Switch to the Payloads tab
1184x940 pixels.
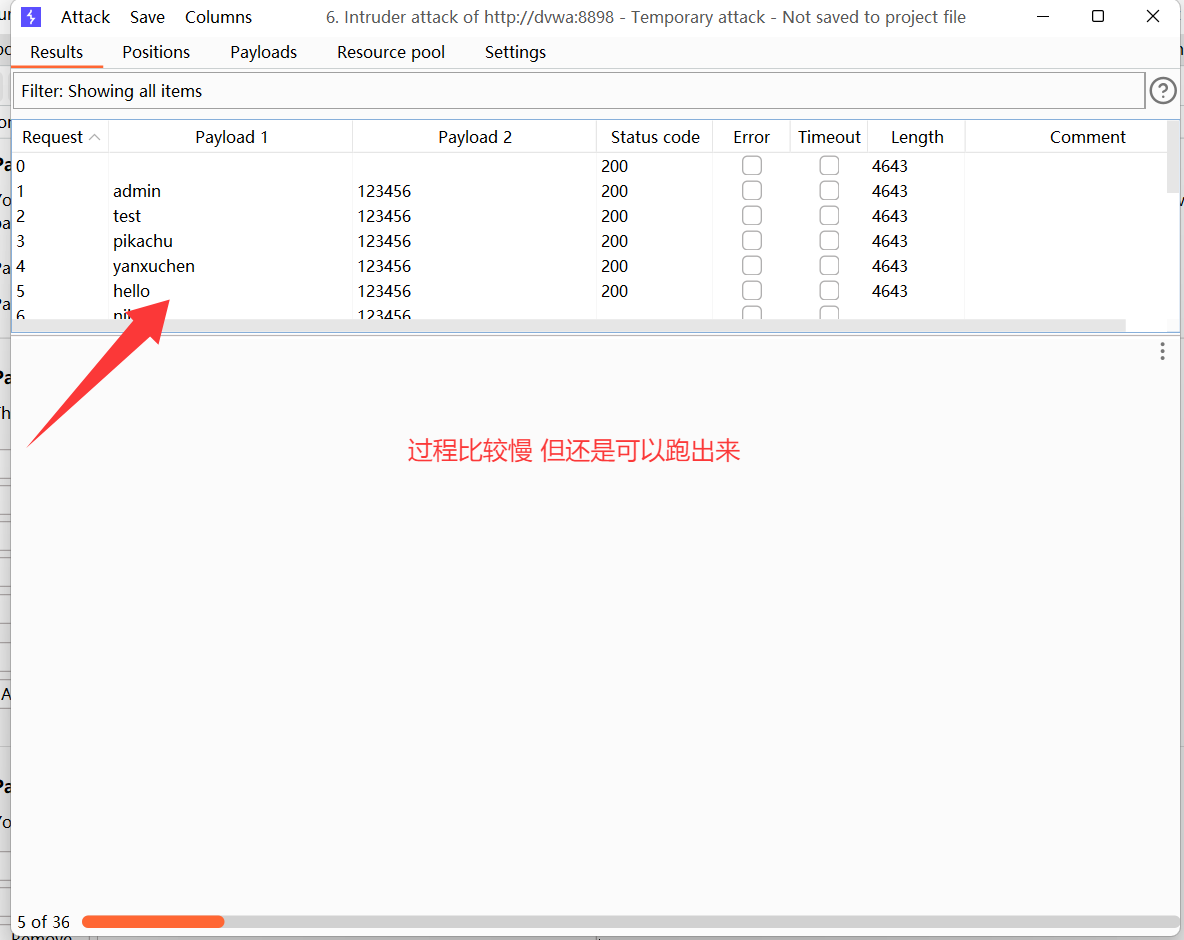coord(264,52)
